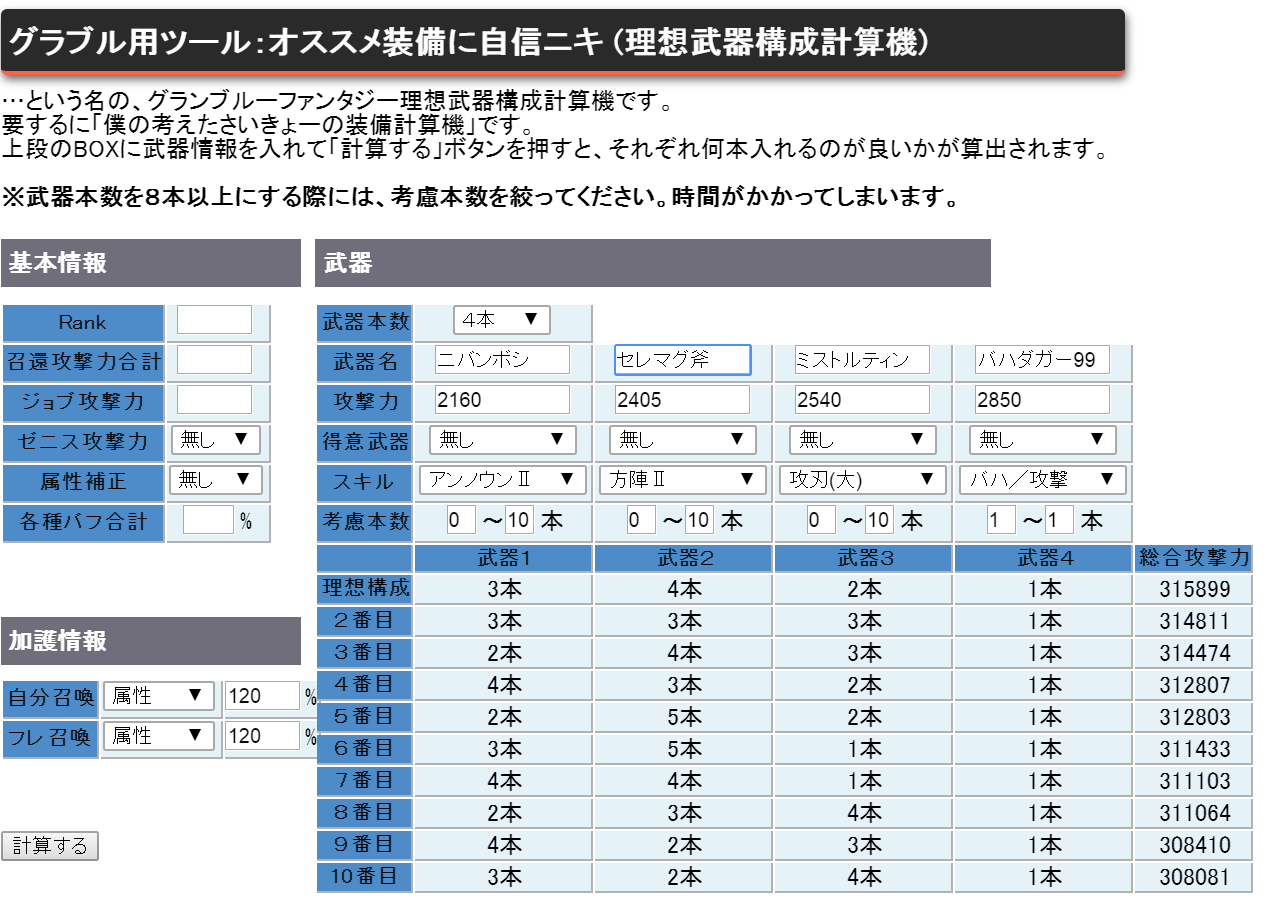The image size is (1287, 921).
Task: Open 得意武器 dropdown under バハダガー99
Action: coord(1043,440)
